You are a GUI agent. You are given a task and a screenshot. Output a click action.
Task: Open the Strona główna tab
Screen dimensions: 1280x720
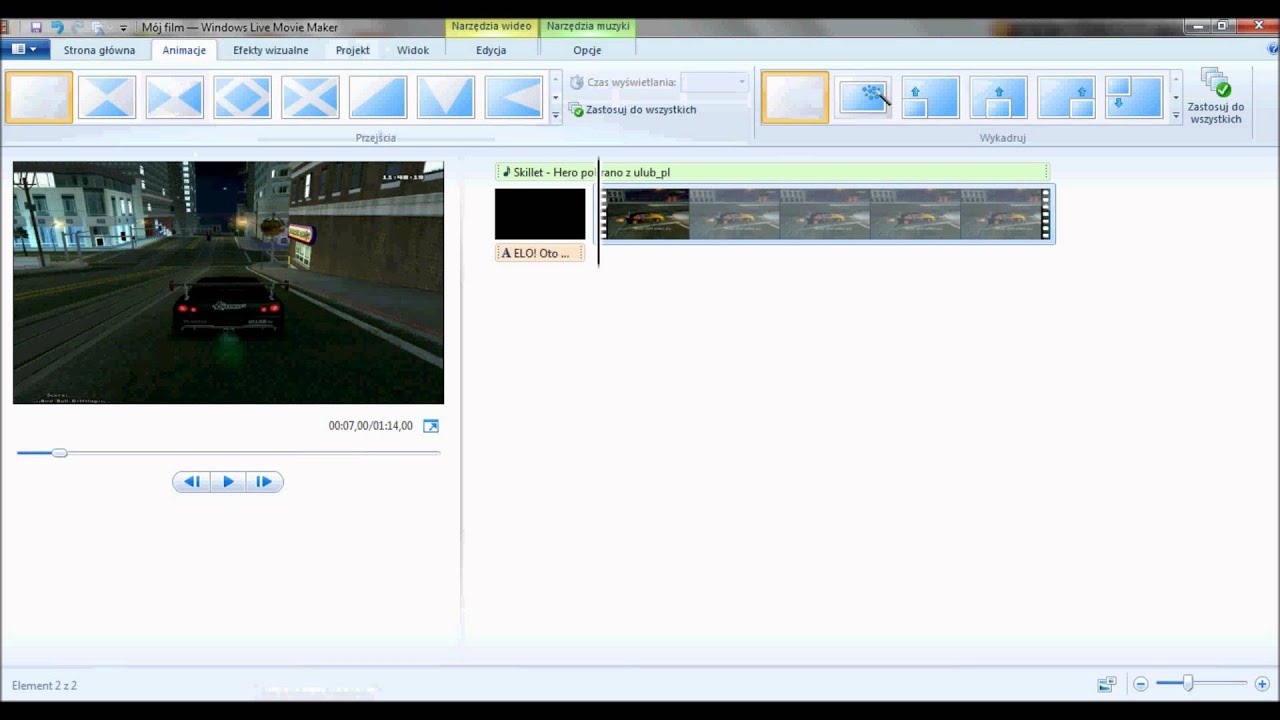pyautogui.click(x=99, y=50)
